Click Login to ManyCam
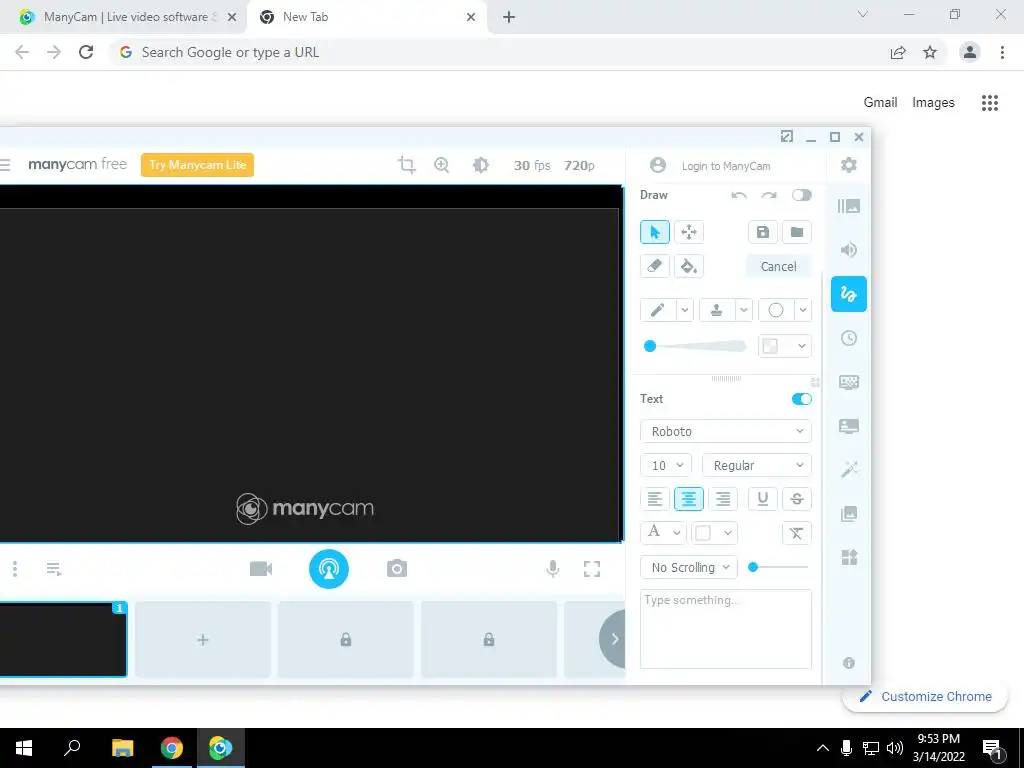Screen dimensions: 1024x768 (x=726, y=166)
